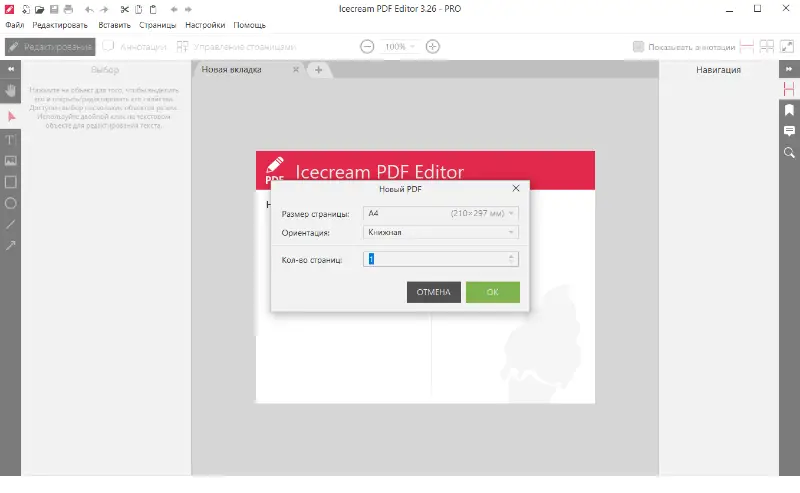
Task: Click the copy icon next to scissors
Action: click(x=138, y=9)
